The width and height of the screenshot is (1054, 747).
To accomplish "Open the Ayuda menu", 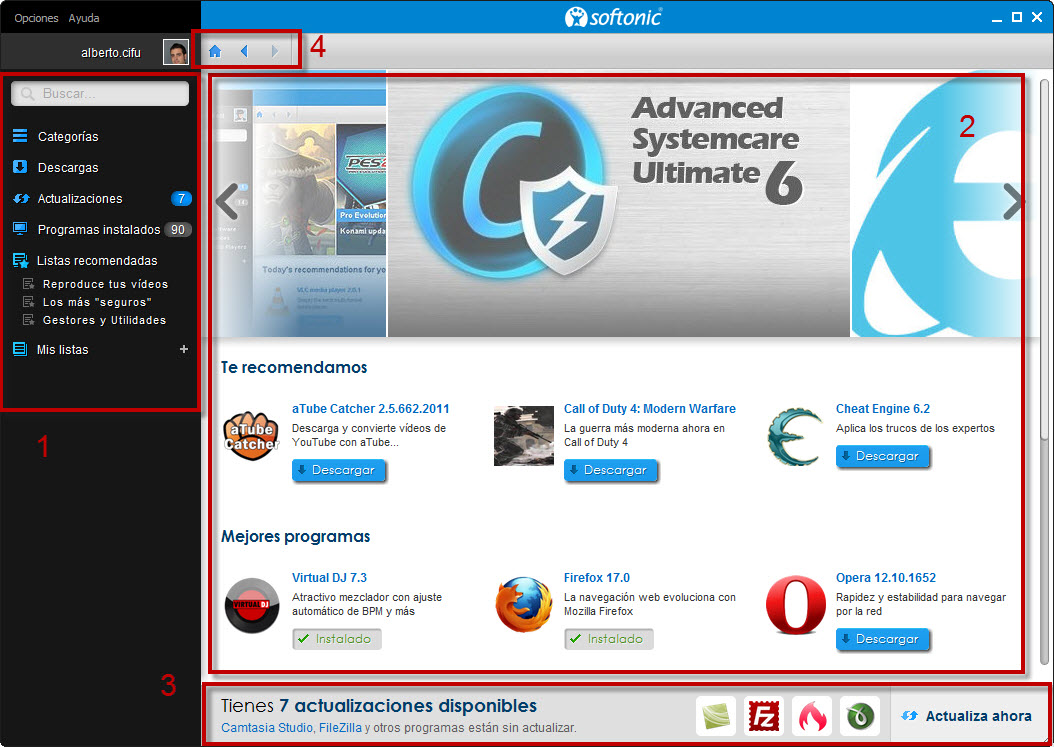I will tap(84, 17).
